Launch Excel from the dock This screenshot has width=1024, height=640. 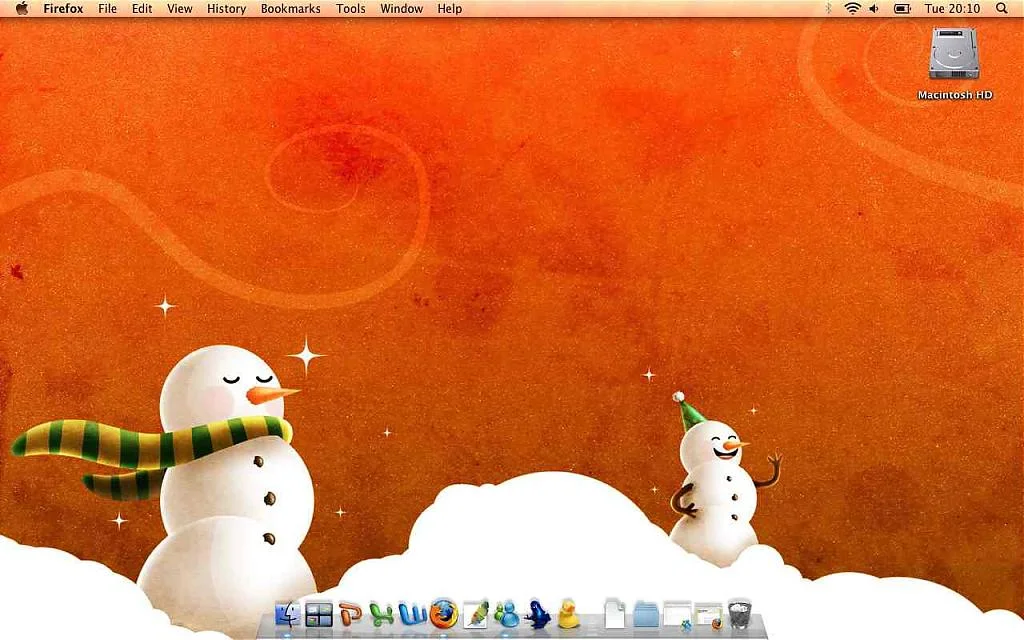[x=381, y=614]
